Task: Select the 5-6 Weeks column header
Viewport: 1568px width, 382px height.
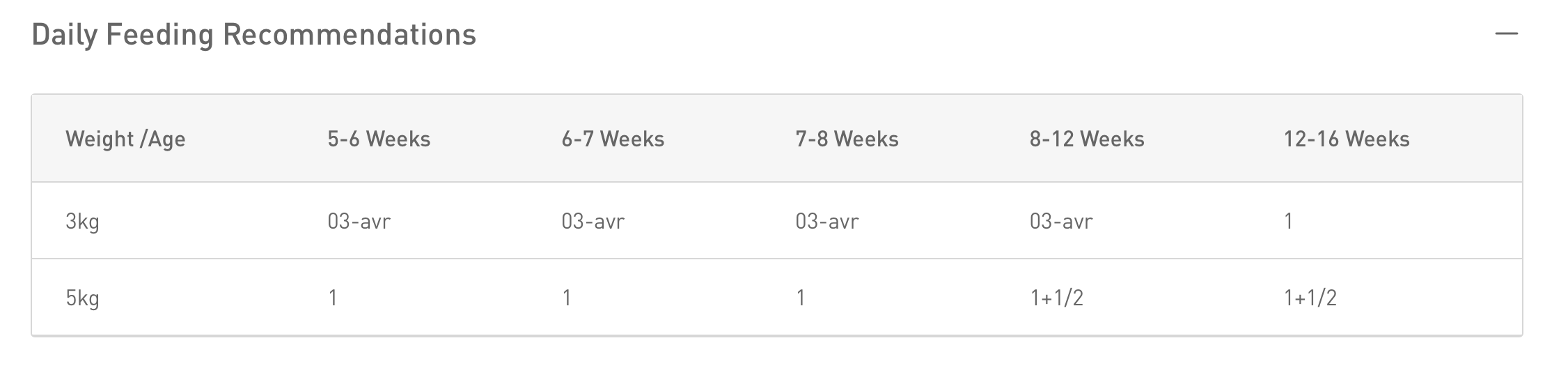Action: pyautogui.click(x=379, y=139)
